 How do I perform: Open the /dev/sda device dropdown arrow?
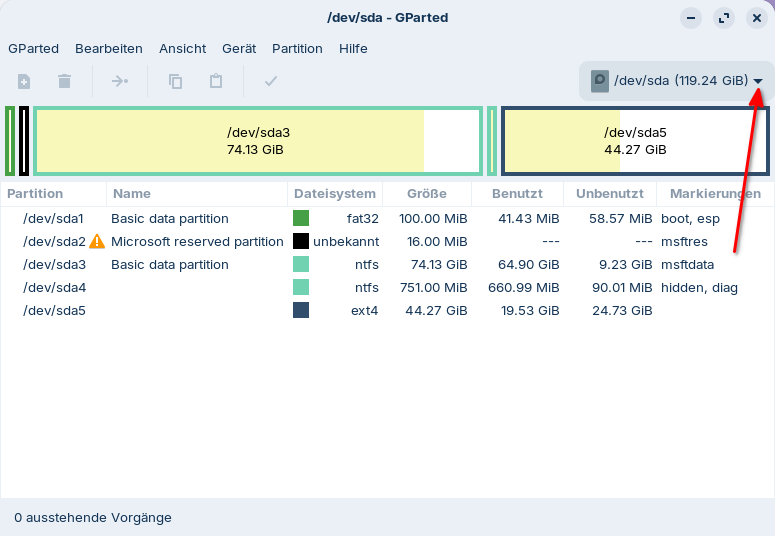(x=758, y=81)
